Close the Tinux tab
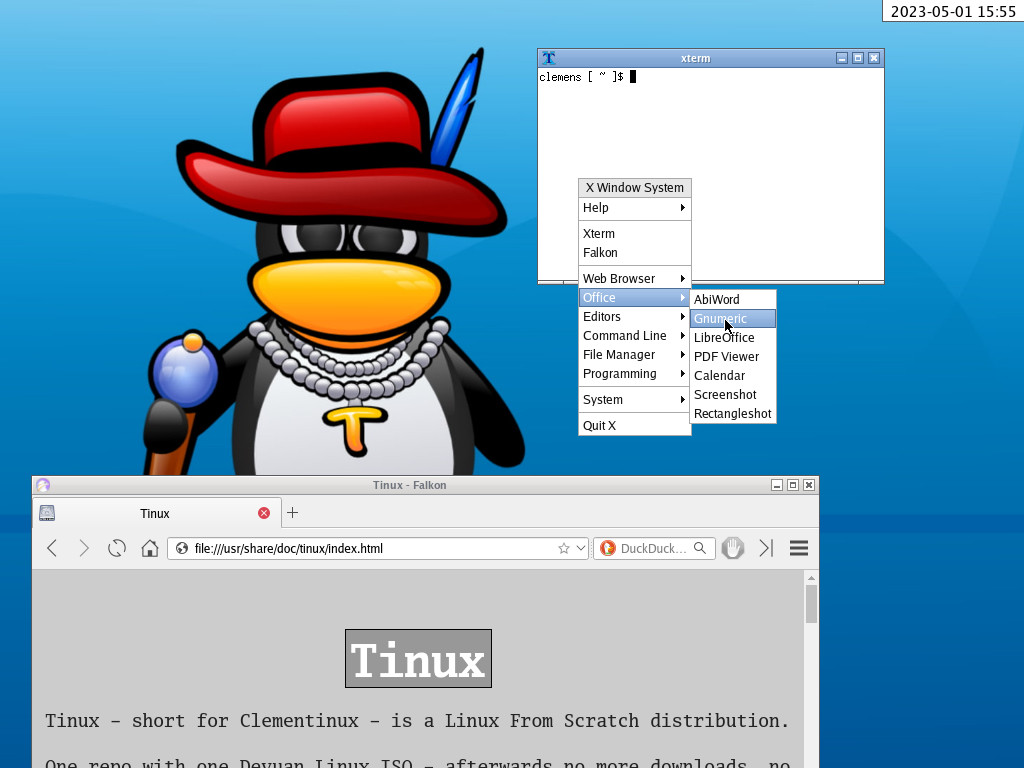This screenshot has height=768, width=1024. 264,513
